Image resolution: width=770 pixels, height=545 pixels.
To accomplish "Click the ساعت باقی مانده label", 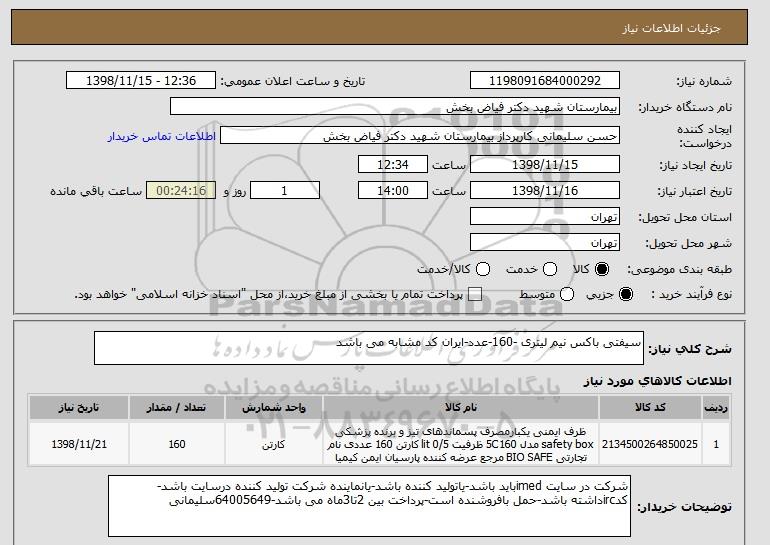I will (96, 191).
